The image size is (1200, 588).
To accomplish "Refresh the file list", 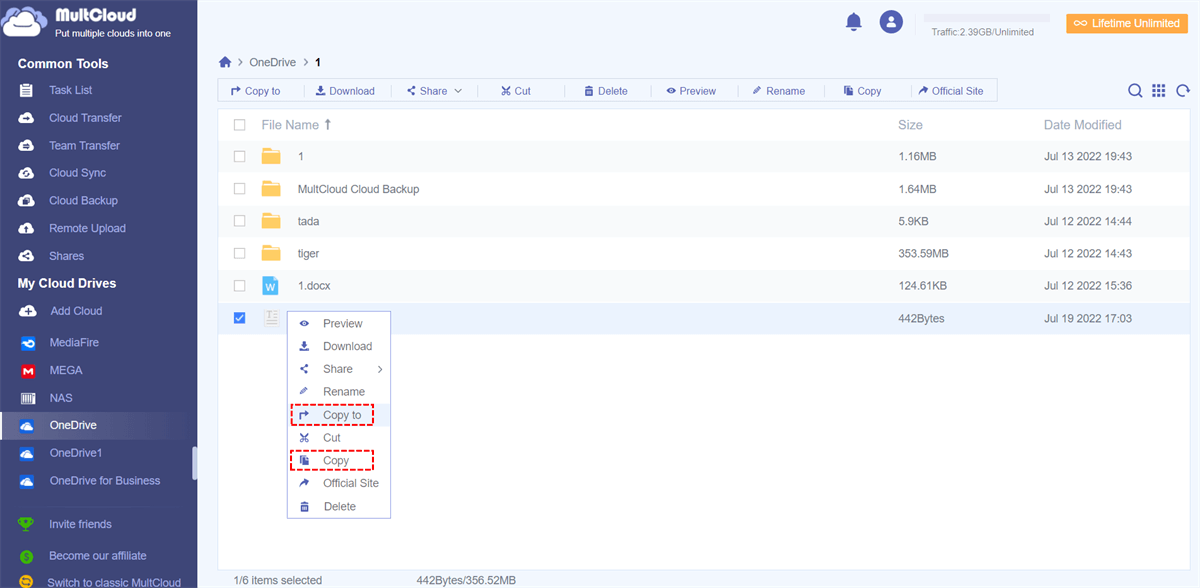I will point(1183,91).
